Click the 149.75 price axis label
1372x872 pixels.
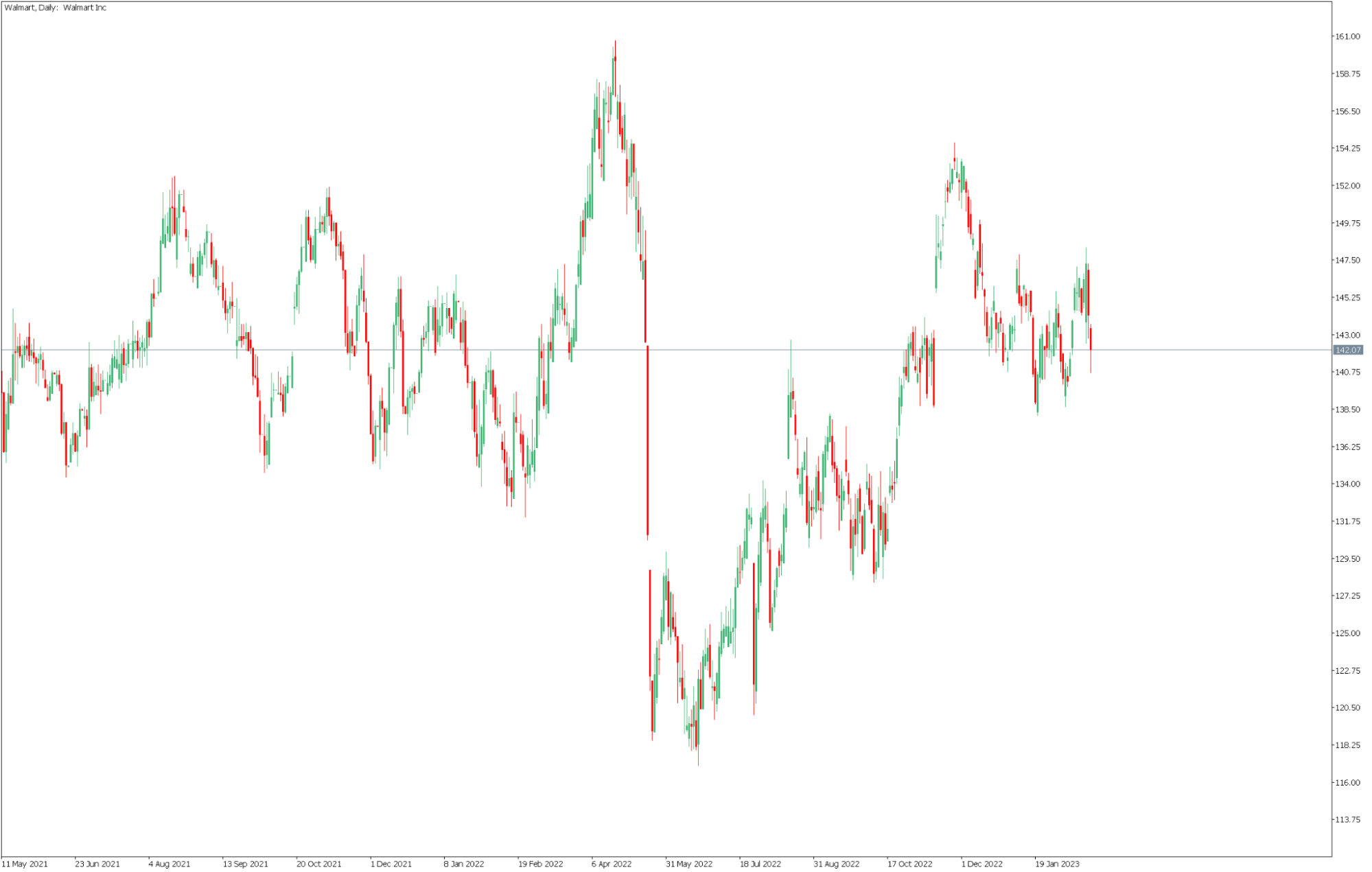click(x=1347, y=223)
